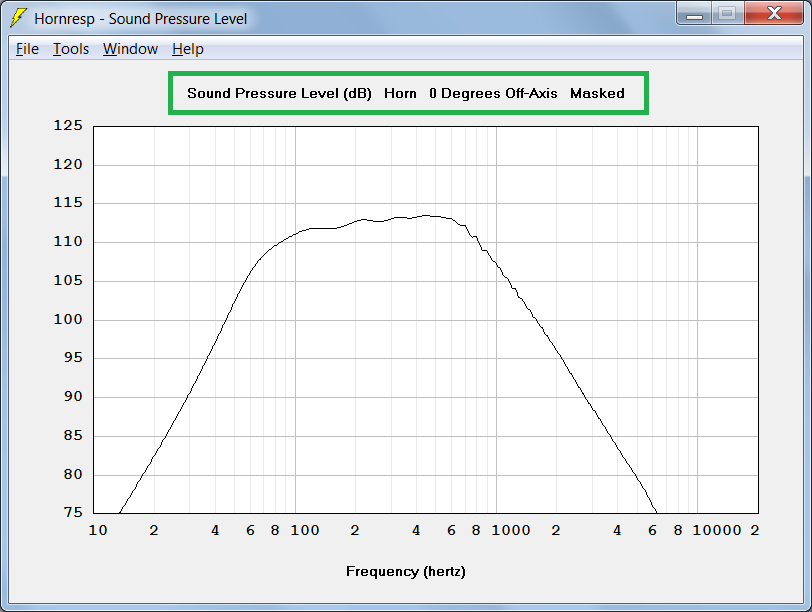Click the 105 value on vertical axis
Image resolution: width=812 pixels, height=612 pixels.
68,281
